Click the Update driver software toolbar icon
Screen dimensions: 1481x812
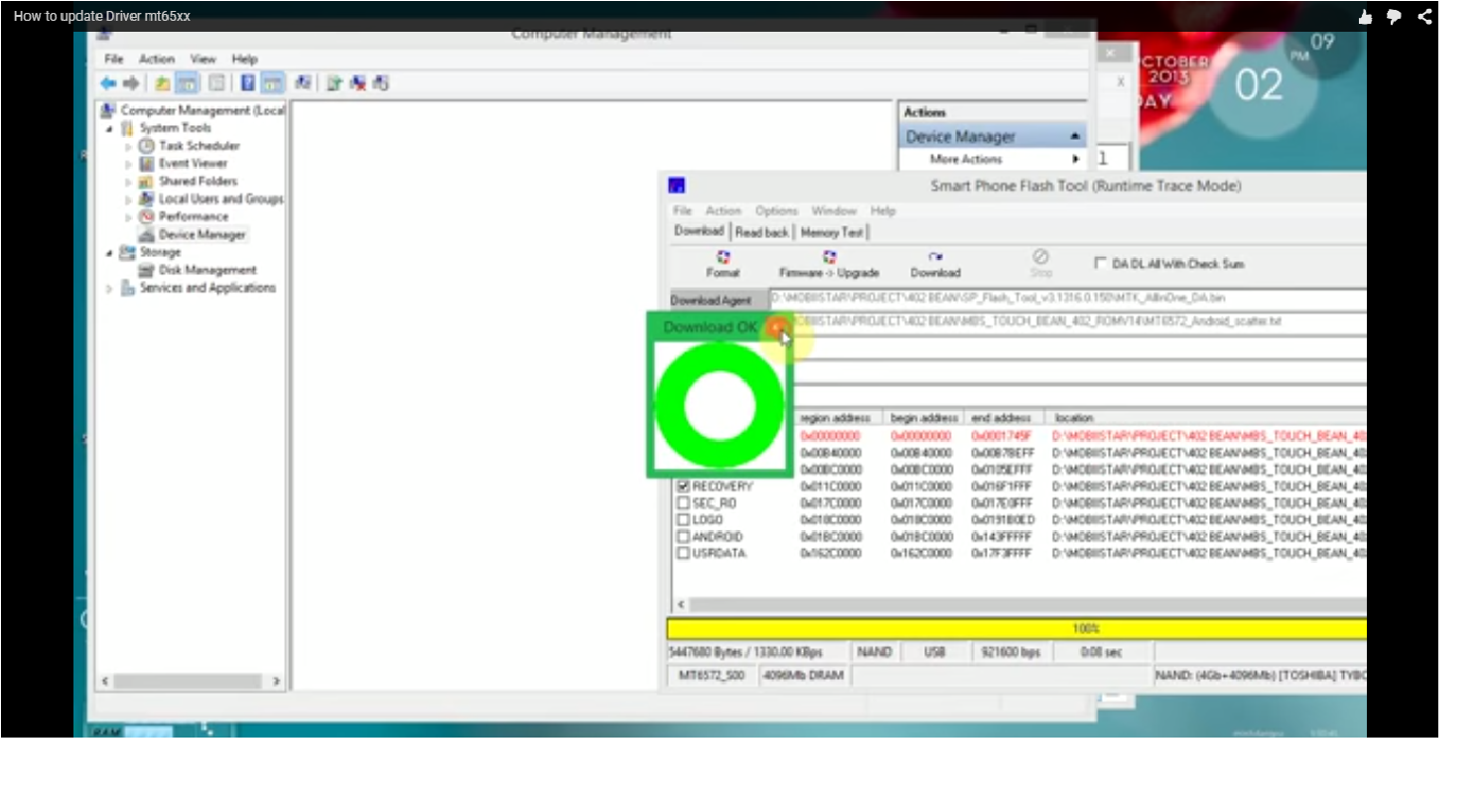(335, 83)
